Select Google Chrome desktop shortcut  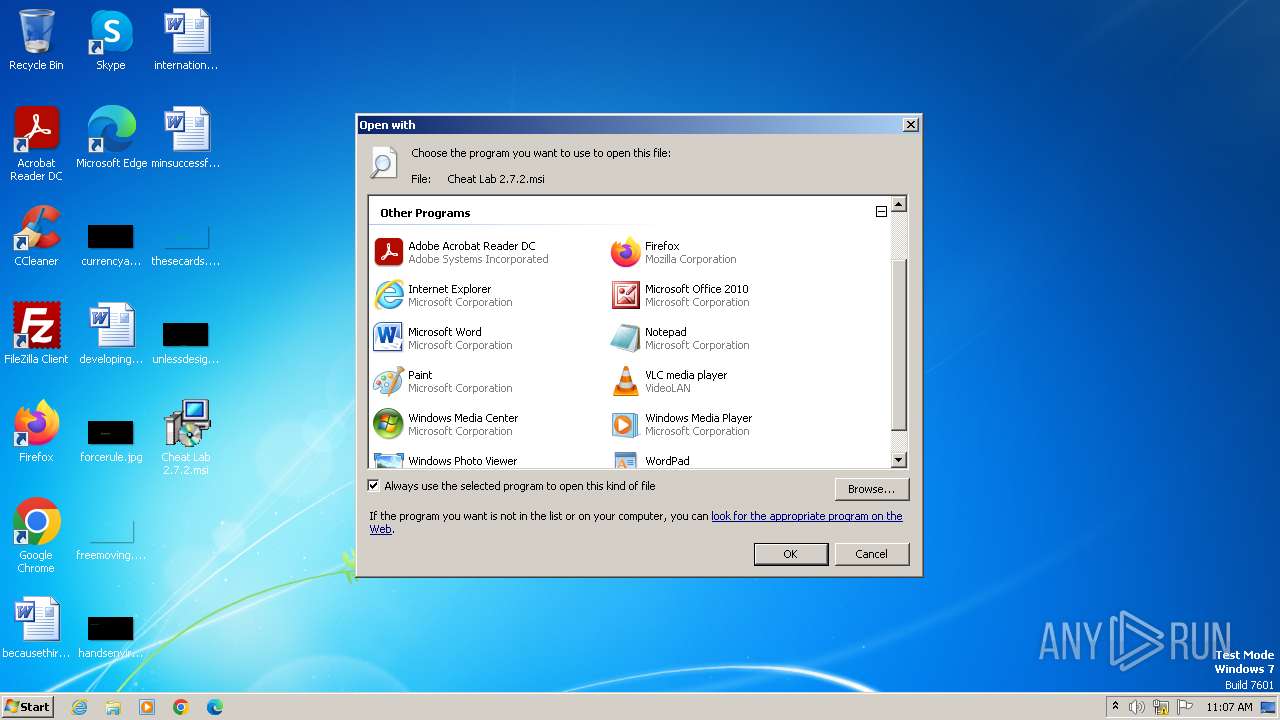click(x=36, y=536)
